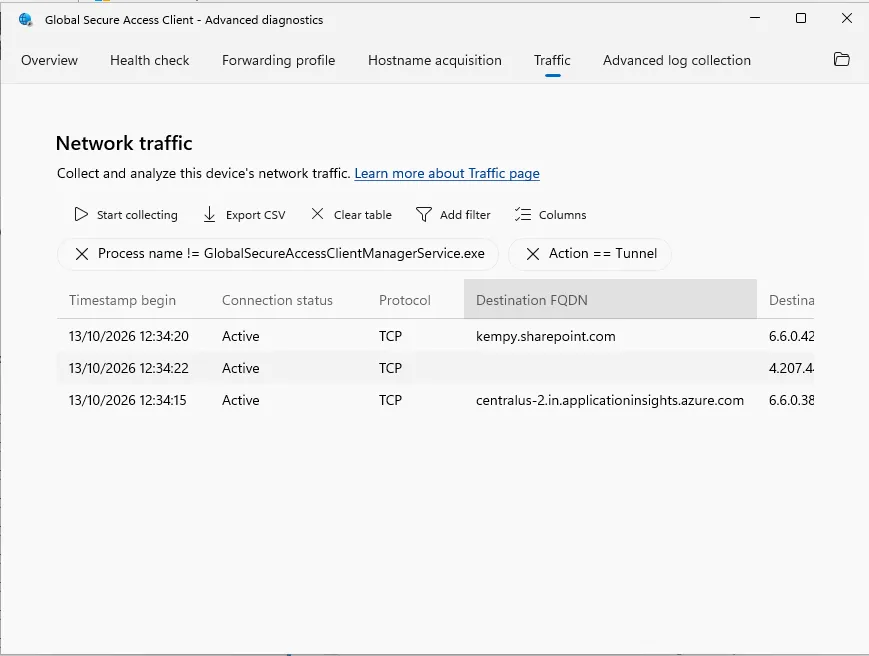Click the Columns list icon
Viewport: 869px width, 656px height.
click(523, 214)
